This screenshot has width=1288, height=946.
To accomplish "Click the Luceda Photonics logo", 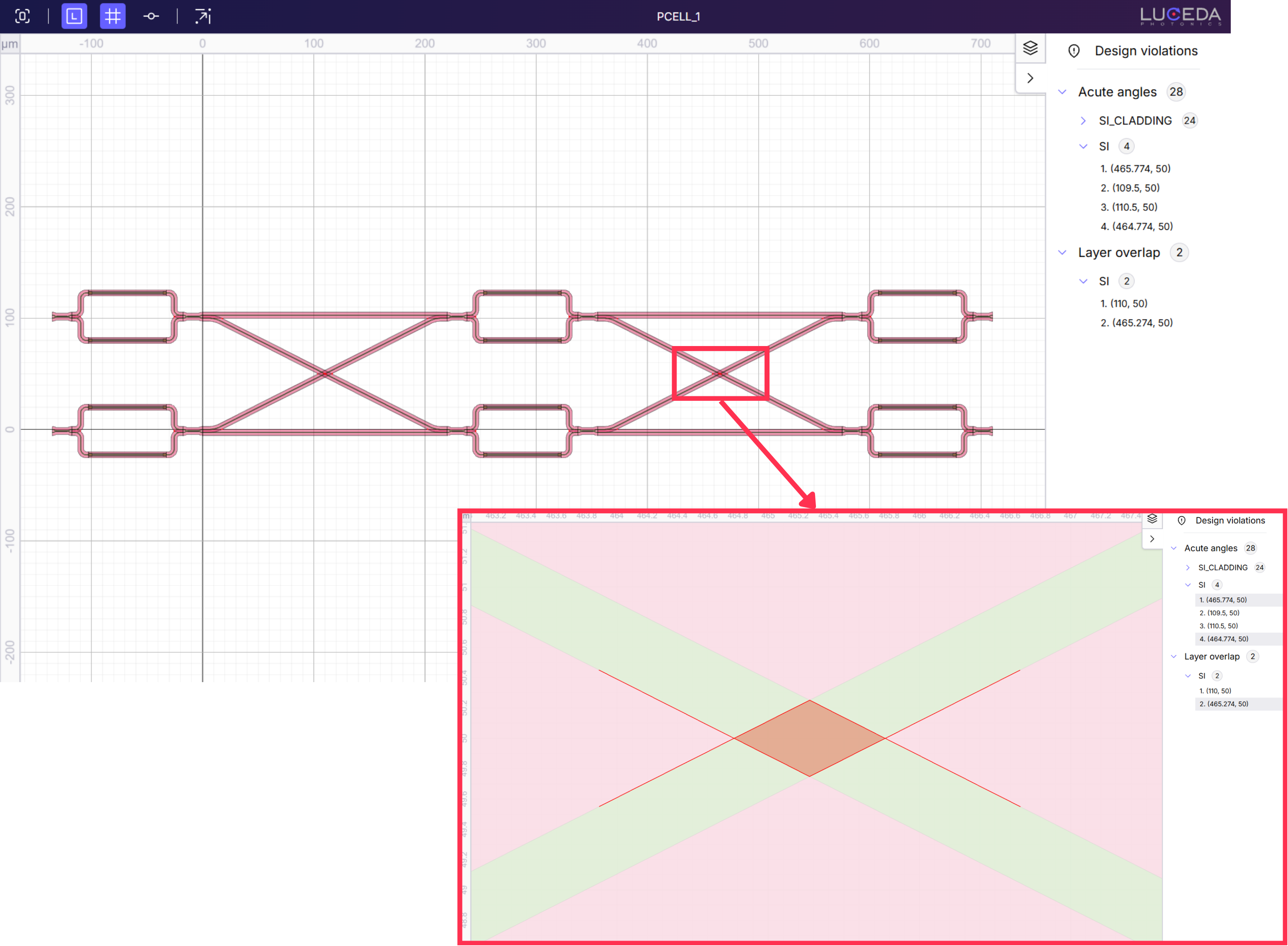I will [1181, 16].
